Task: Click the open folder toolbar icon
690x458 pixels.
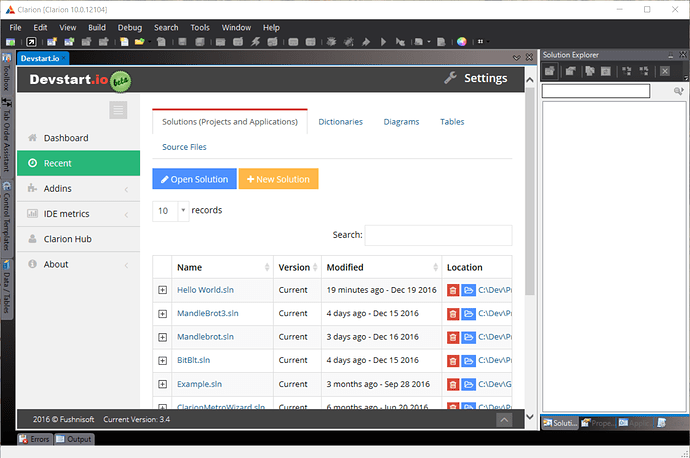Action: [x=139, y=42]
